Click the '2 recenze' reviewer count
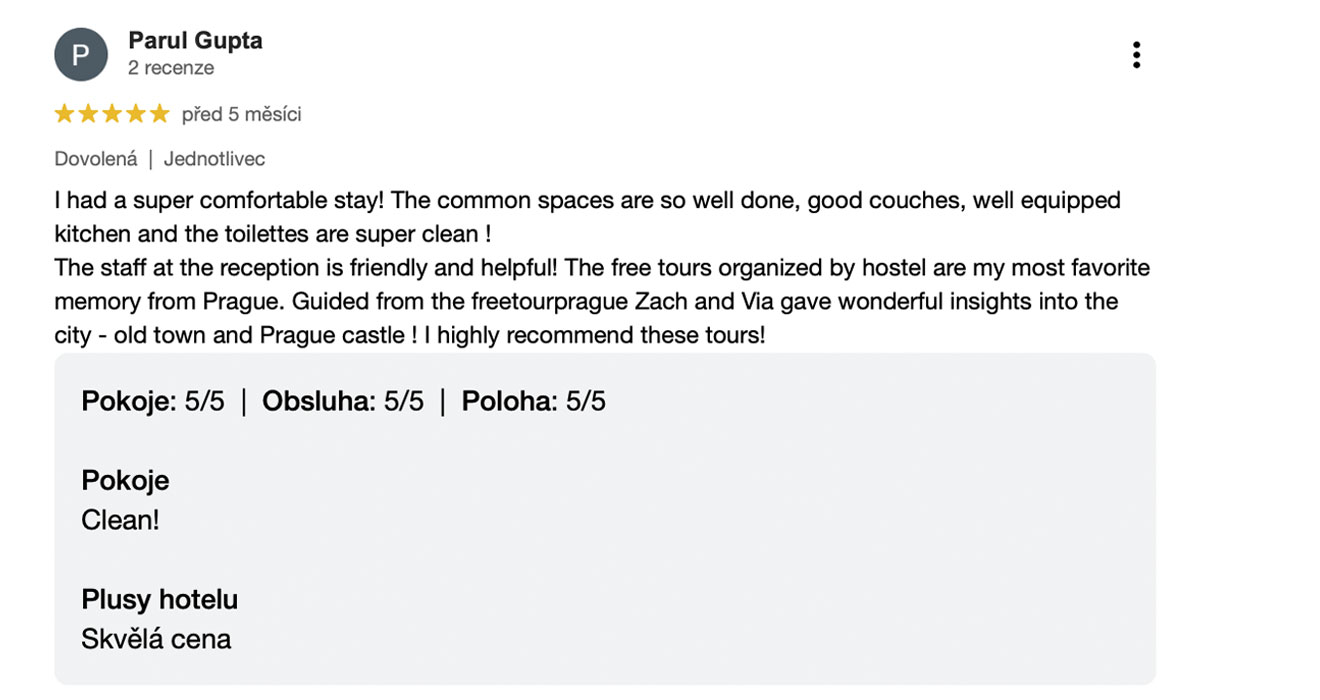Screen dimensions: 1320x700 click(x=171, y=68)
